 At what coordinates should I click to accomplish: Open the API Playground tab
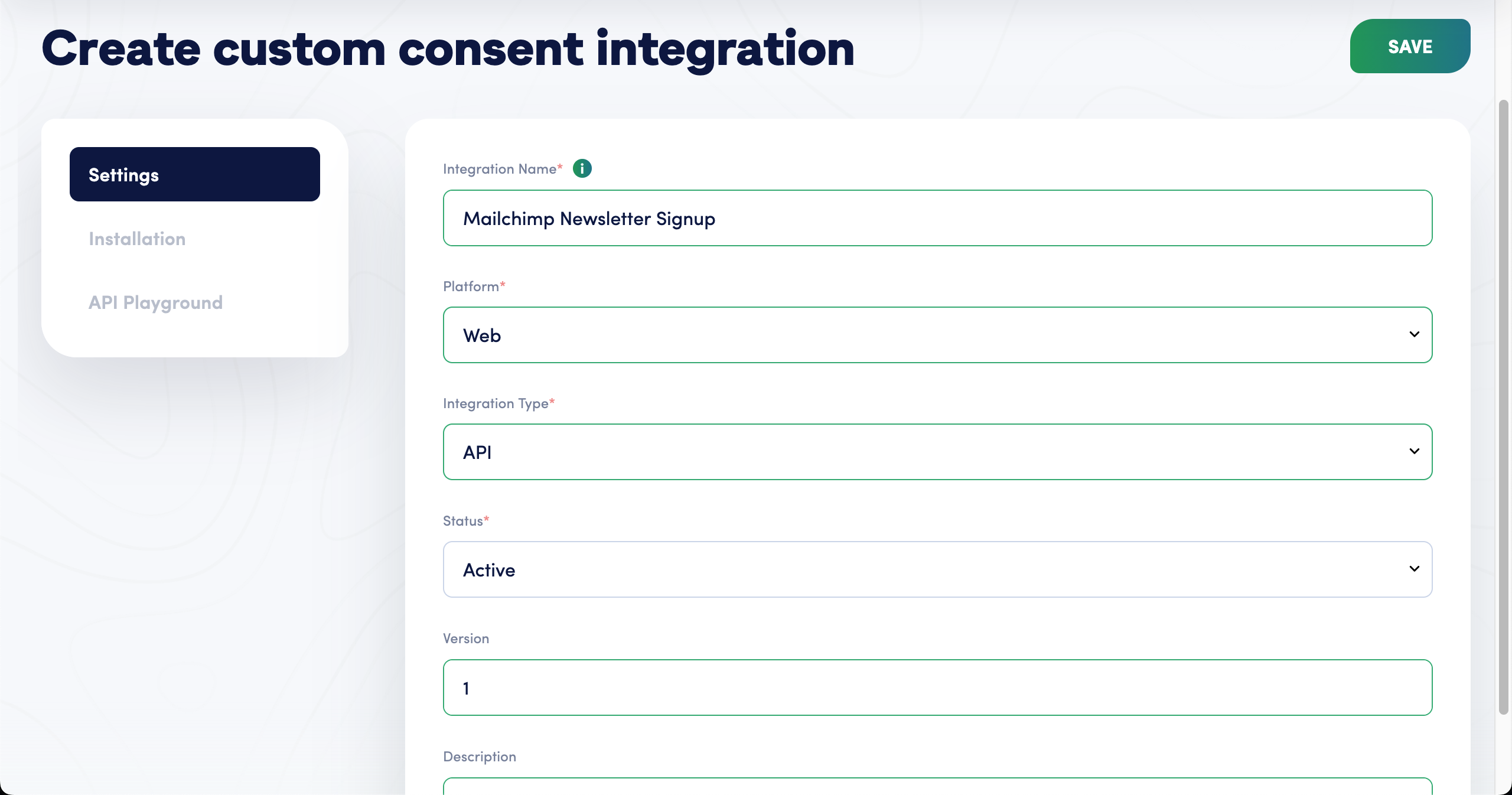tap(156, 302)
